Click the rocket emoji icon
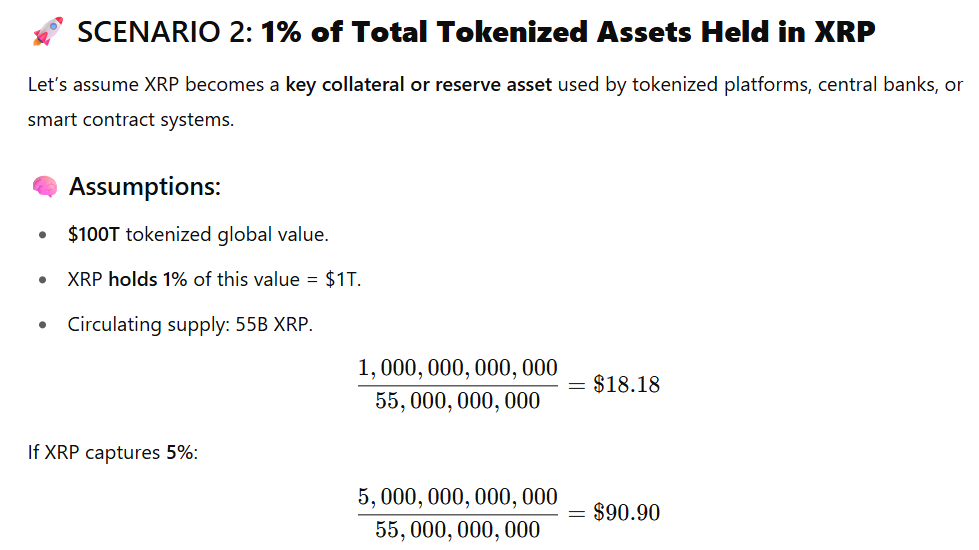The height and width of the screenshot is (550, 979). point(47,31)
